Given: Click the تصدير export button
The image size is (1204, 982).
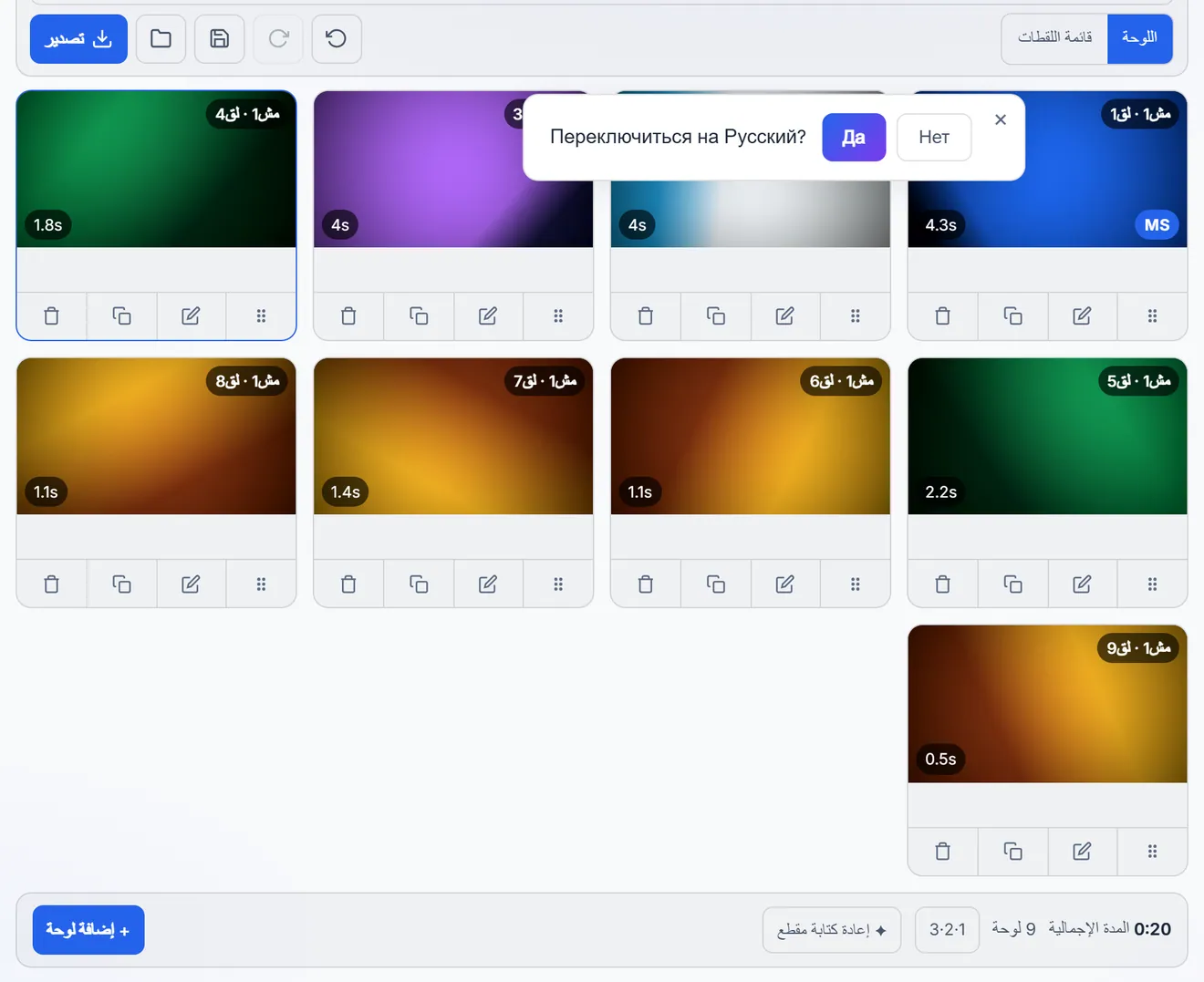Looking at the screenshot, I should pos(78,38).
